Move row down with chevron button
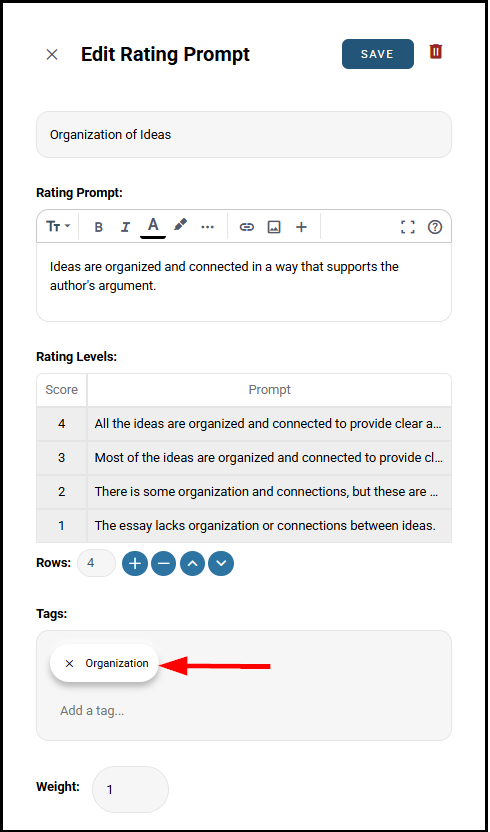Viewport: 490px width, 832px height. pos(221,564)
